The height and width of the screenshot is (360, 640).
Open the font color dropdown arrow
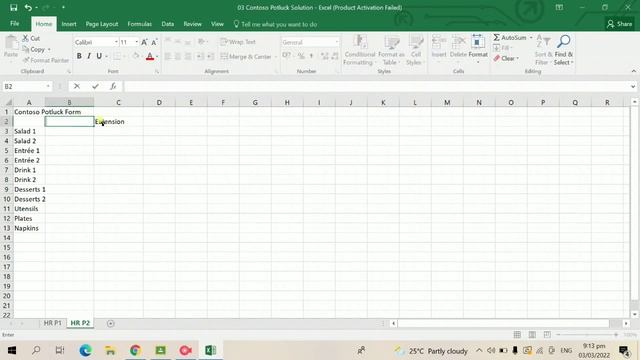click(x=157, y=56)
